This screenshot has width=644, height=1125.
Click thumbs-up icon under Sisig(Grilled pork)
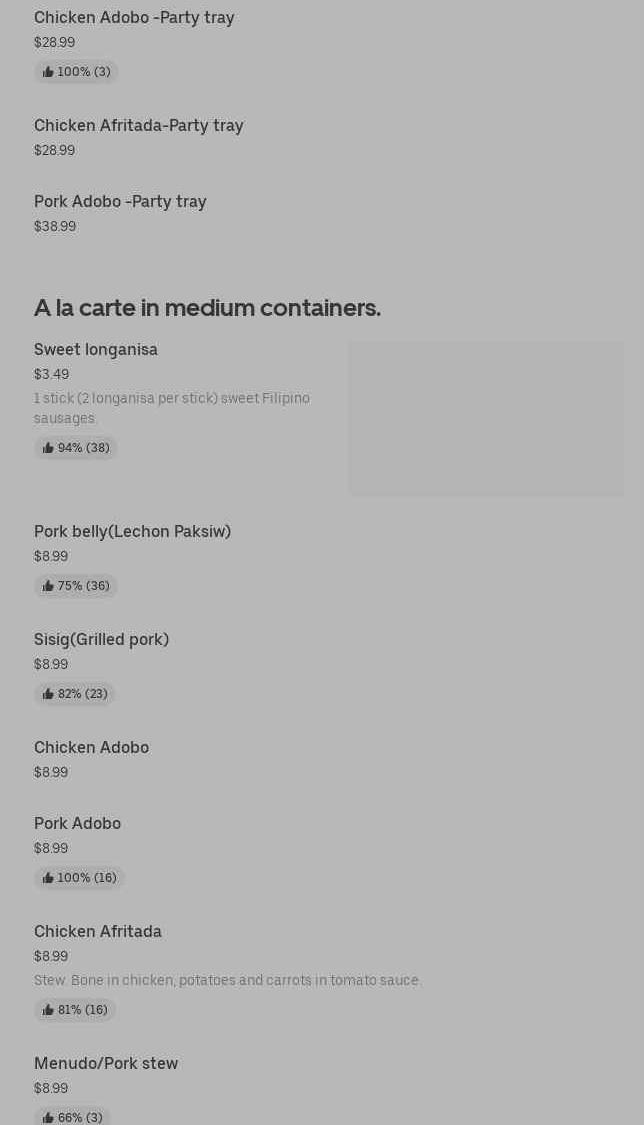[48, 694]
